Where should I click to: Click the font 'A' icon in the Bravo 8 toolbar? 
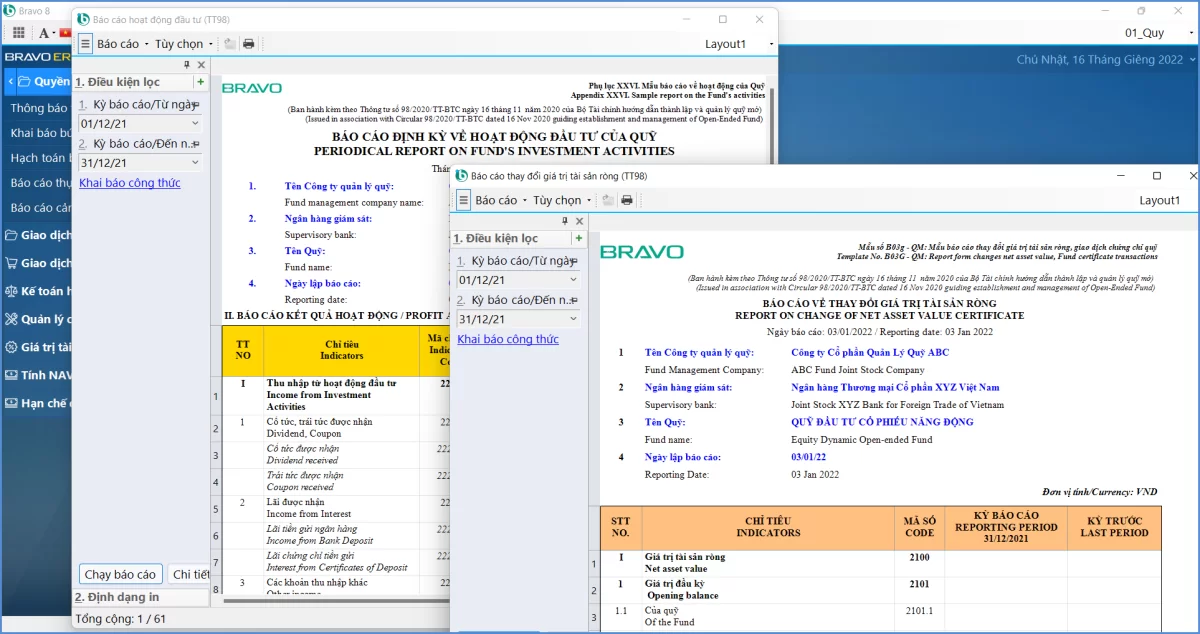pyautogui.click(x=43, y=33)
